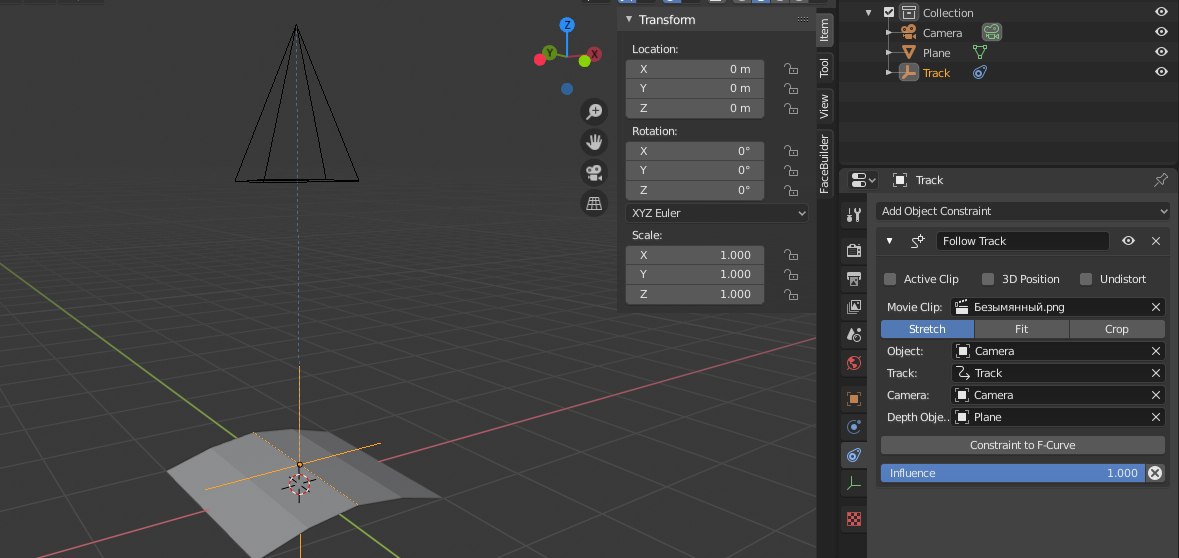Click the zoom magnifier viewport icon
Image resolution: width=1179 pixels, height=558 pixels.
(x=594, y=112)
